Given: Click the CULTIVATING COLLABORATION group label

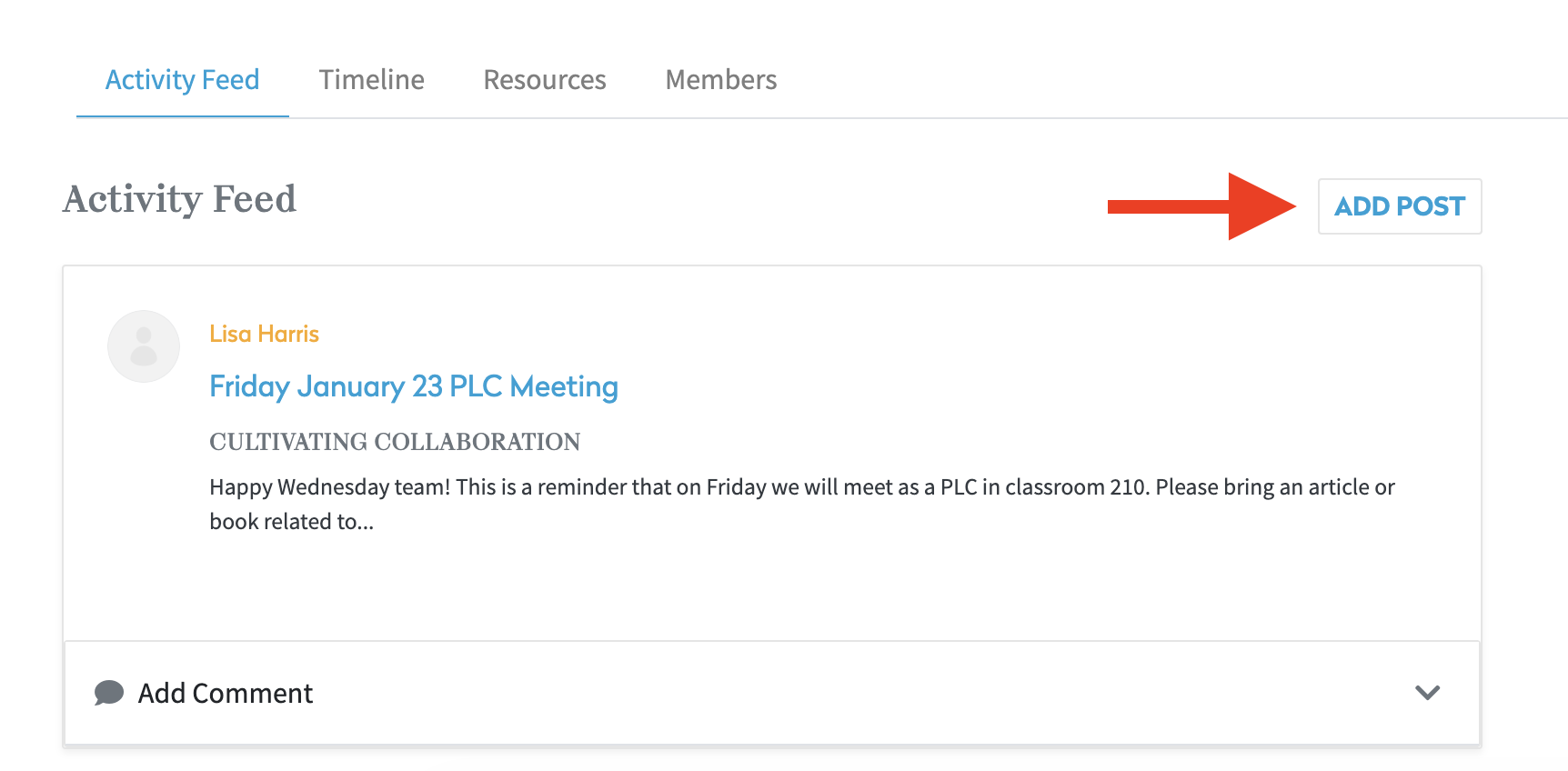Looking at the screenshot, I should pyautogui.click(x=395, y=442).
